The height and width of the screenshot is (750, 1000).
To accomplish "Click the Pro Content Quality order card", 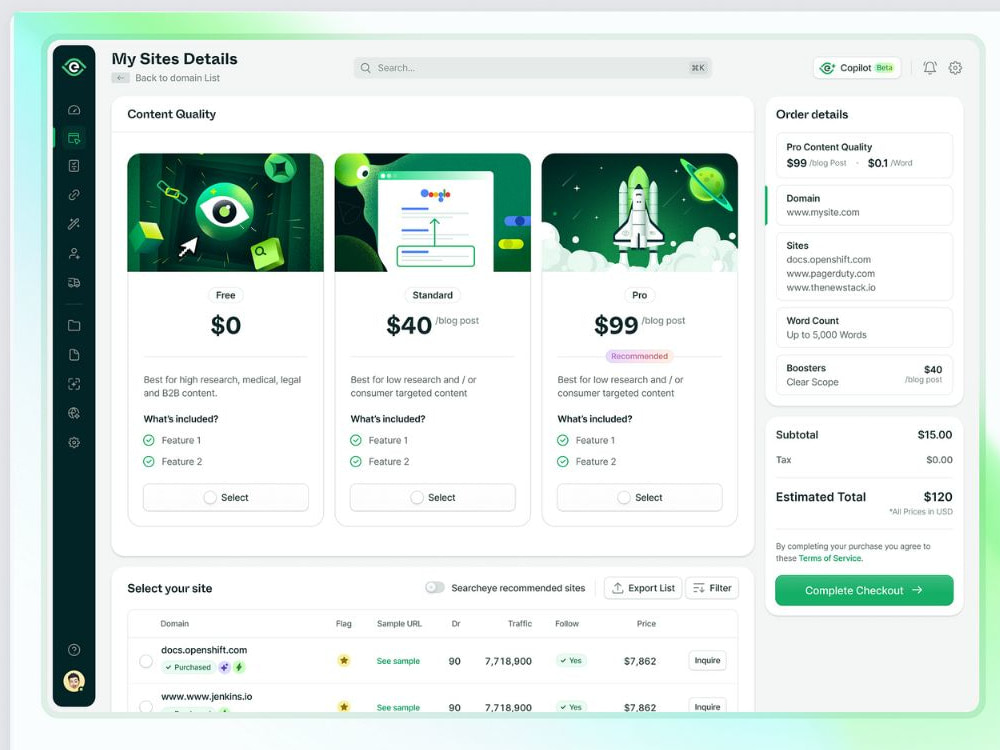I will click(x=864, y=155).
